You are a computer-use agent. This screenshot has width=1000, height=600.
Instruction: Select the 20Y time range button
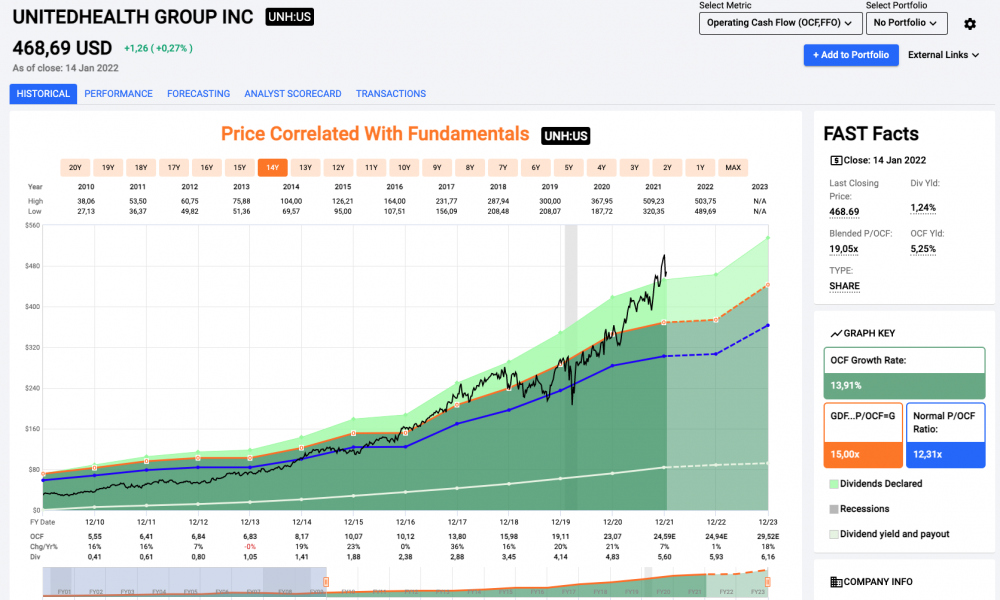click(75, 168)
